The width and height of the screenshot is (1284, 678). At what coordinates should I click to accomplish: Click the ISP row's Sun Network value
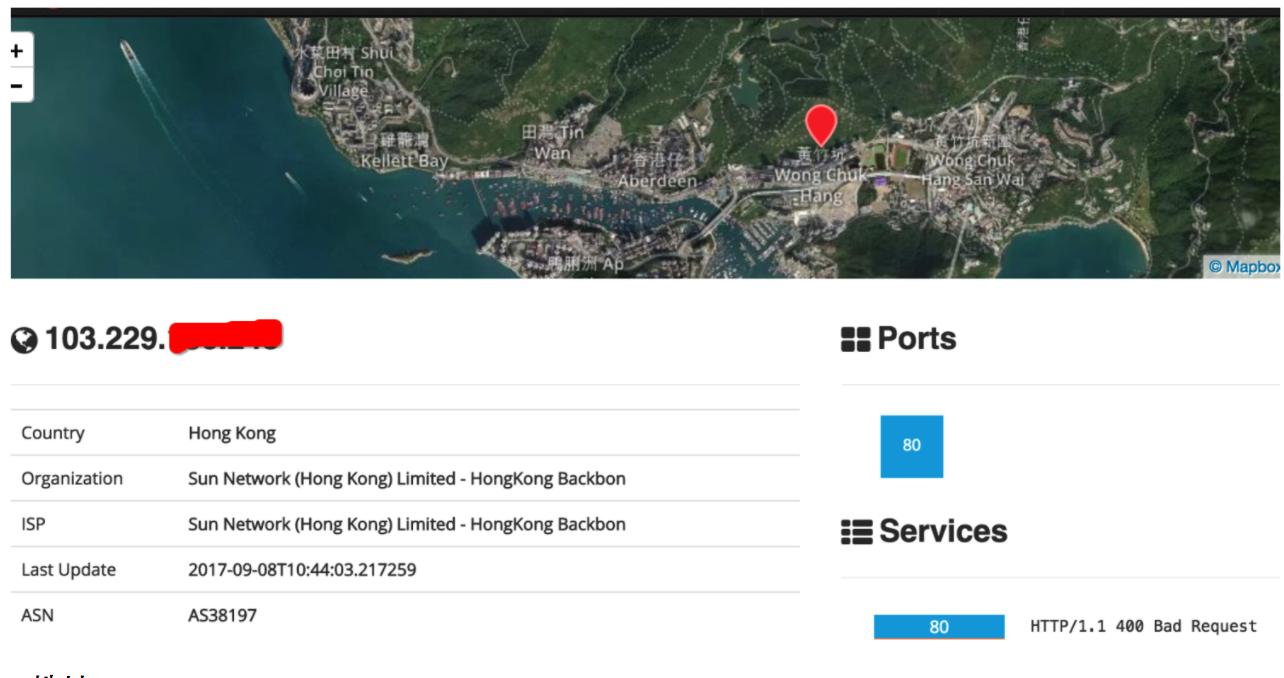(x=406, y=524)
